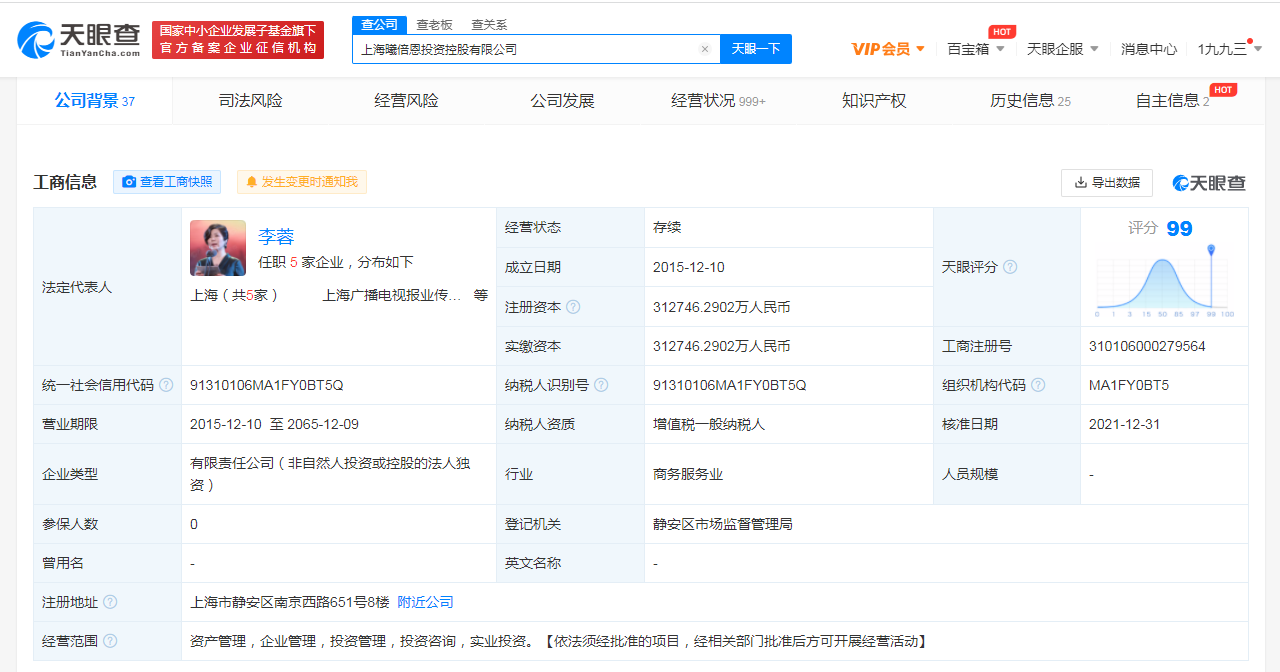This screenshot has height=672, width=1280.
Task: Click the approval date 2021-12-31
Action: 1125,424
